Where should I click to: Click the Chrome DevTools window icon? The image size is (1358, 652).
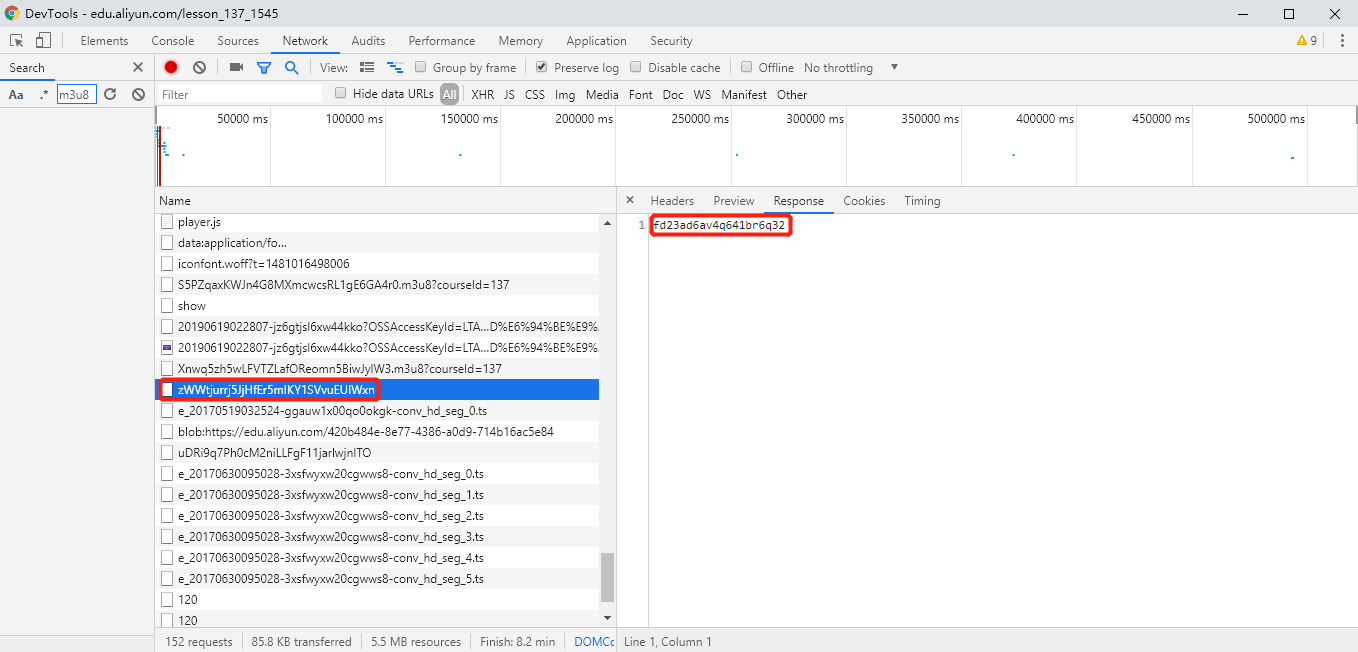[11, 13]
